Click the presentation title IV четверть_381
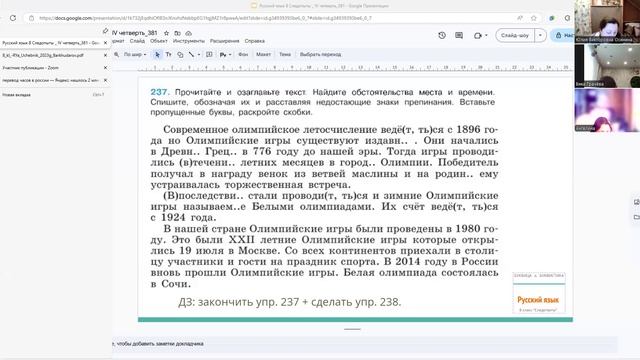This screenshot has height=360, width=640. (x=135, y=33)
